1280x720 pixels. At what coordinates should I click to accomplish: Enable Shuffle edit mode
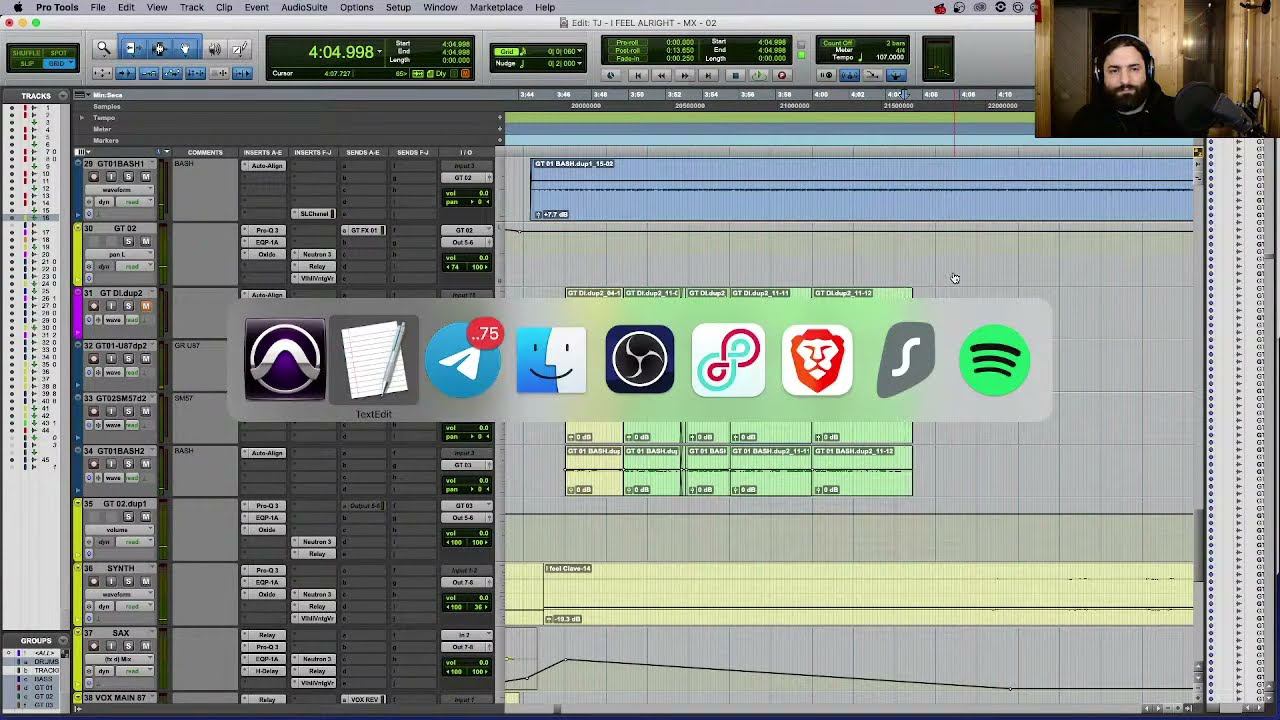click(27, 53)
